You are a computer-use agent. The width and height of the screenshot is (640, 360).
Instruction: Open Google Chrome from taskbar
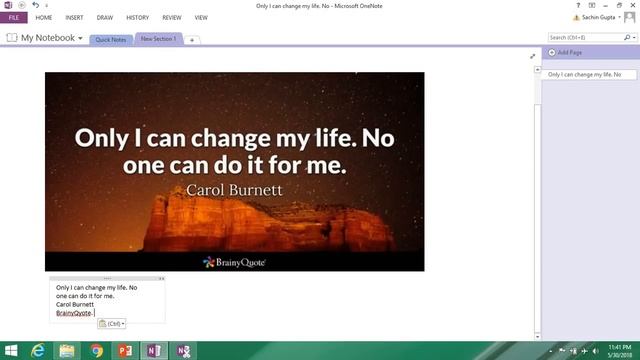pyautogui.click(x=96, y=351)
